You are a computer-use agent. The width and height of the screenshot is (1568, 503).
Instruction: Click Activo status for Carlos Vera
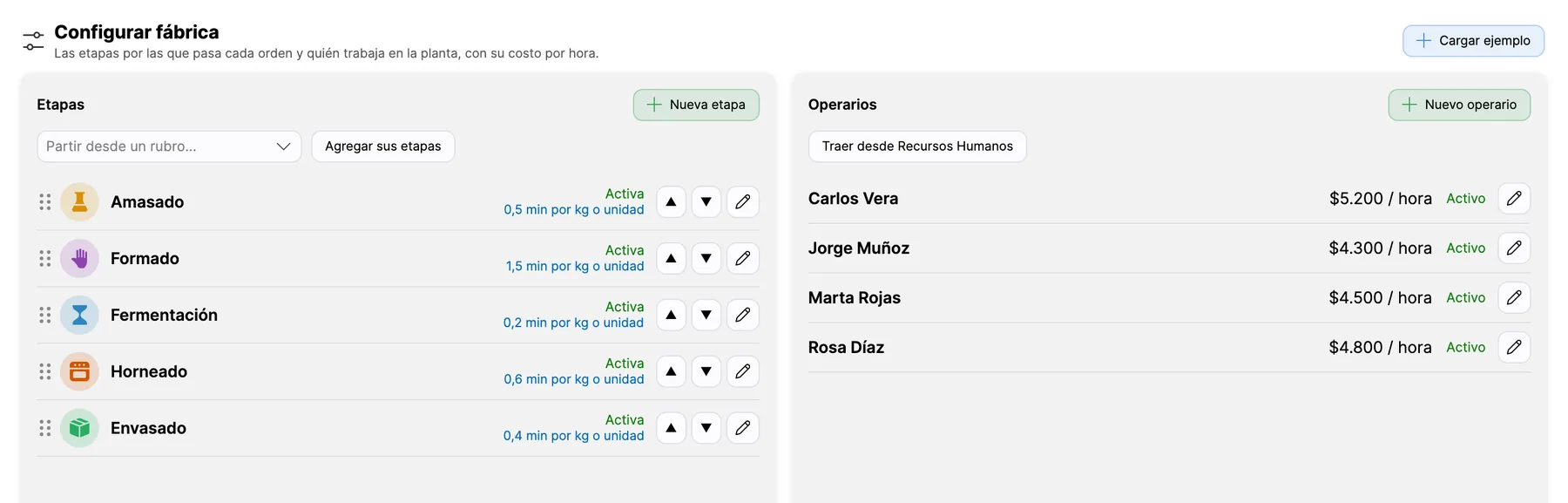tap(1466, 199)
